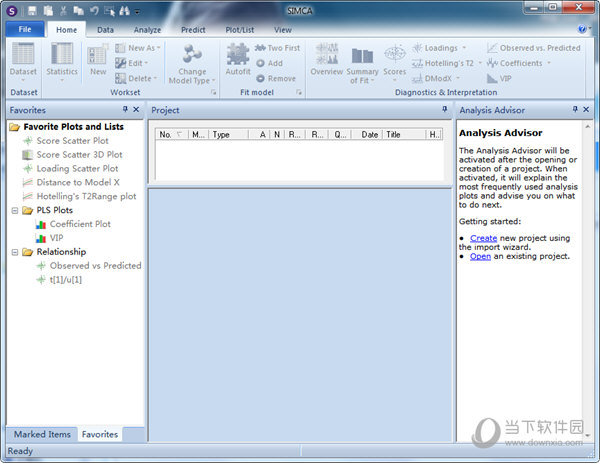Open the Fit model group dialog launcher
The height and width of the screenshot is (463, 600).
pos(299,92)
